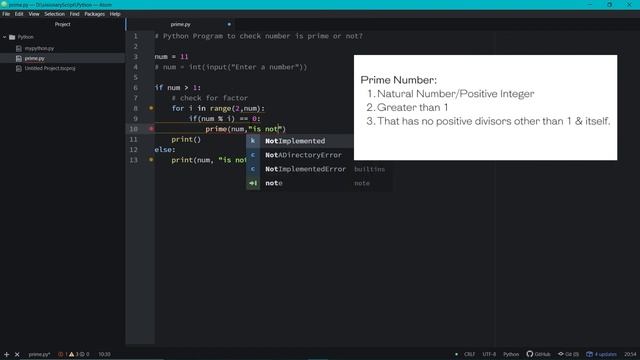Image resolution: width=640 pixels, height=360 pixels.
Task: Change the CRLF line ending setting
Action: pyautogui.click(x=469, y=354)
